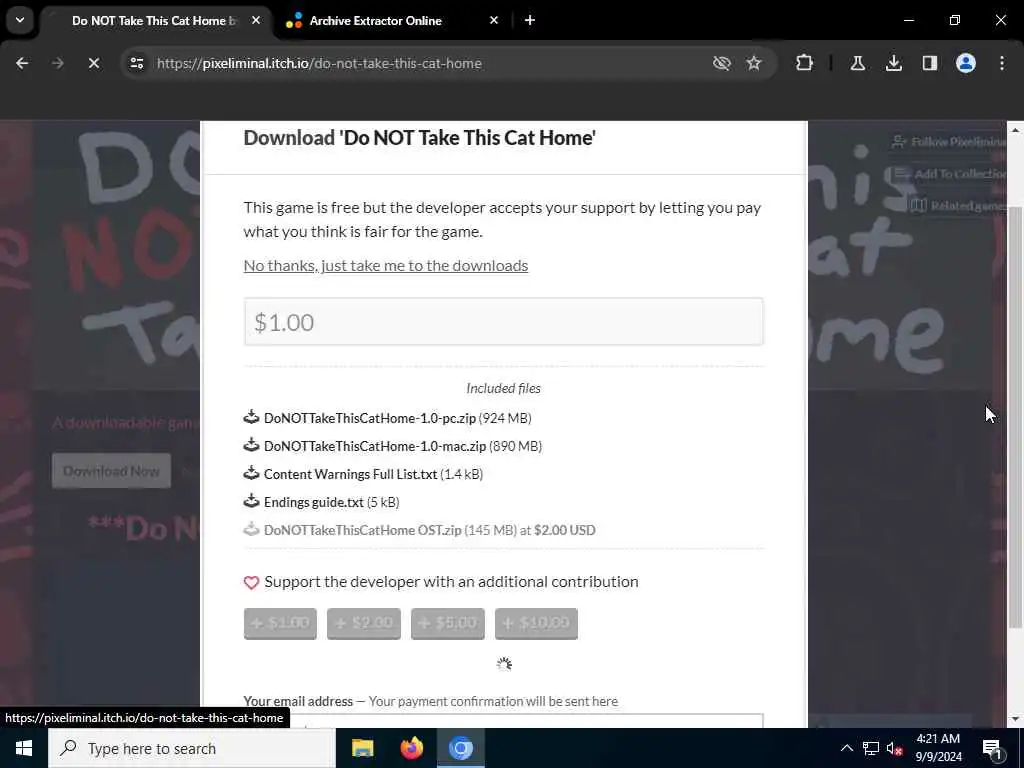Click the Download Now button behind the dialog

pos(111,471)
